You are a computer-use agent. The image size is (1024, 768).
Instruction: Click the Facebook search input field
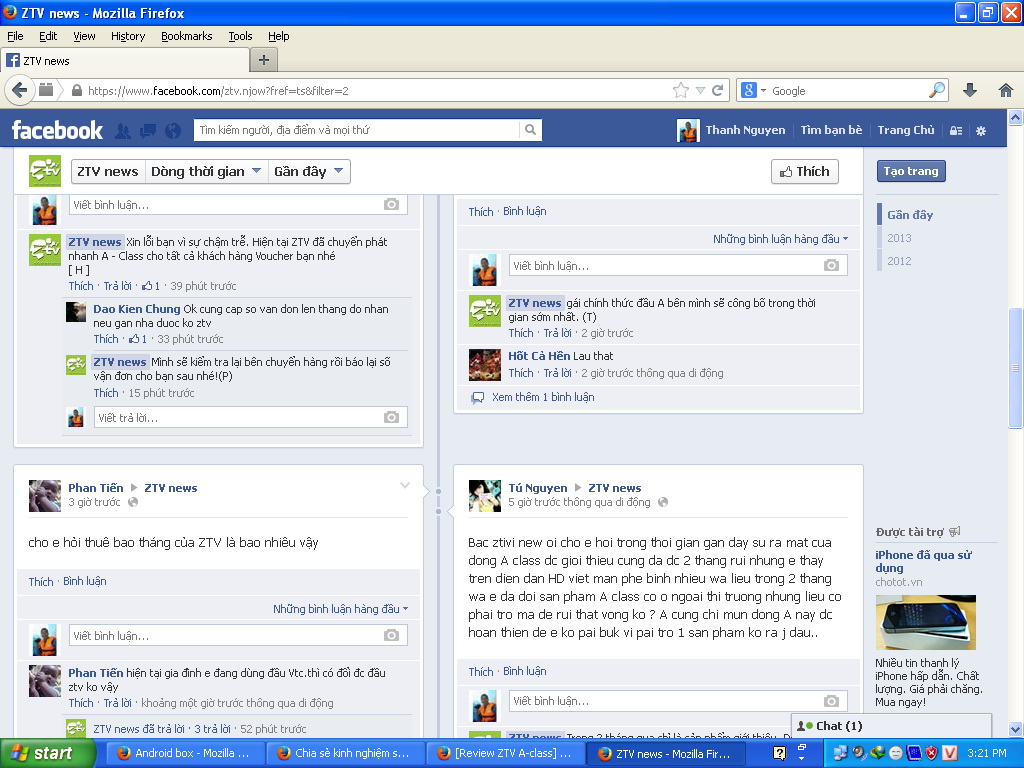(x=358, y=130)
